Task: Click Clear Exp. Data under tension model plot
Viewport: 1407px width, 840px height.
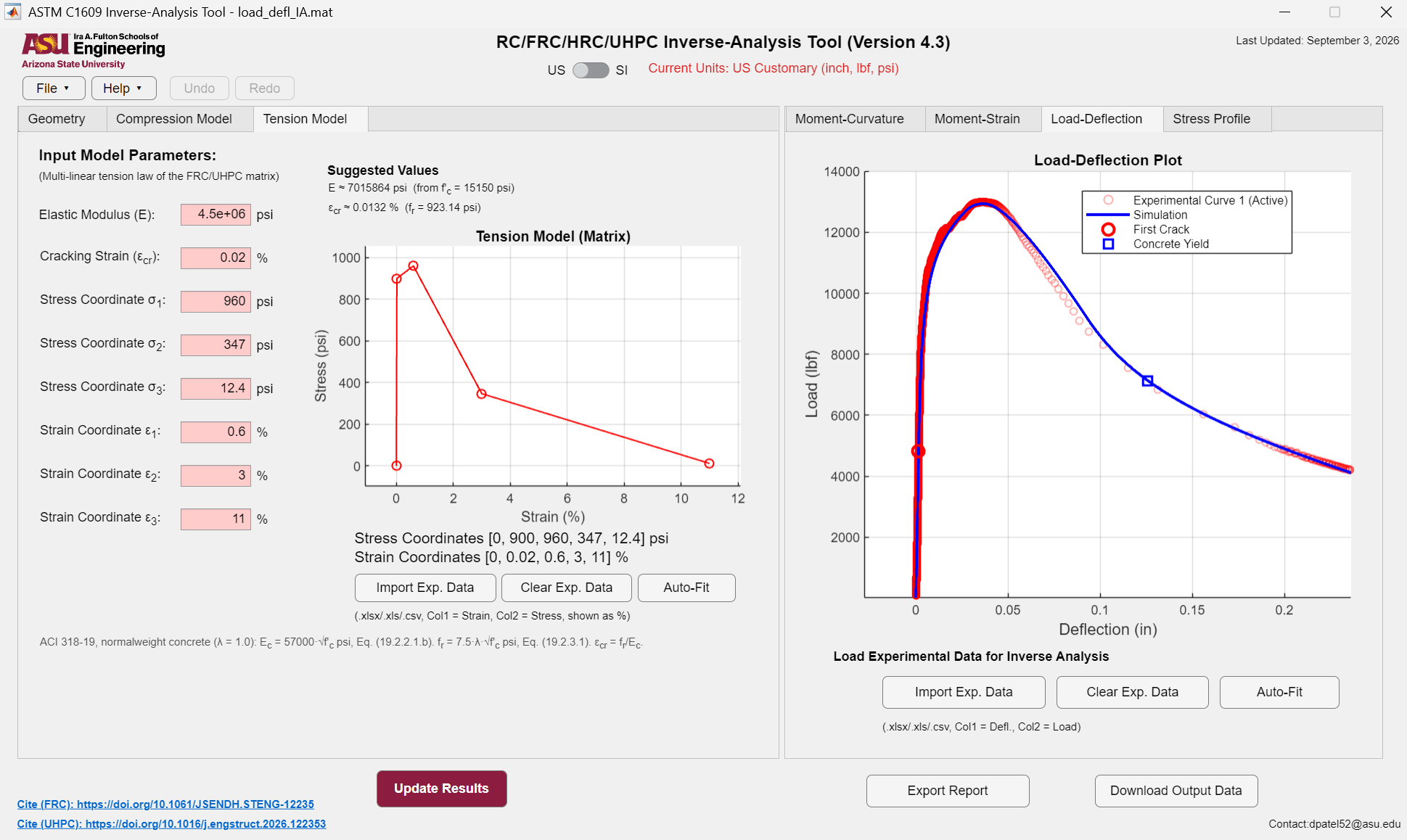Action: [x=566, y=588]
